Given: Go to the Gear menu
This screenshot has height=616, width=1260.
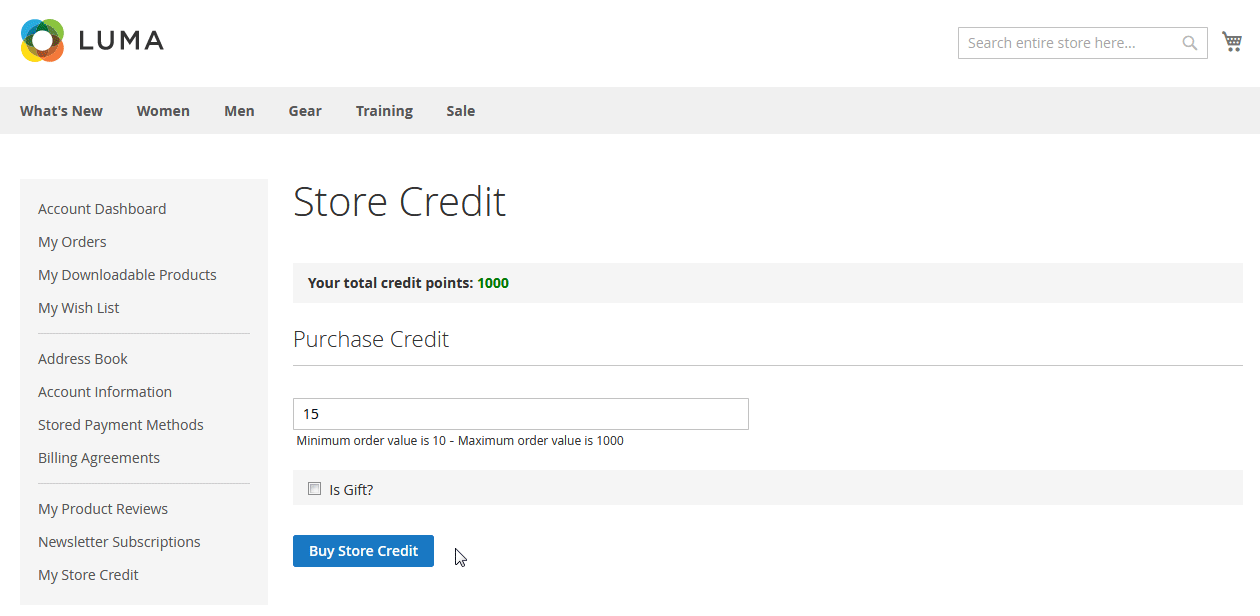Looking at the screenshot, I should pos(305,111).
